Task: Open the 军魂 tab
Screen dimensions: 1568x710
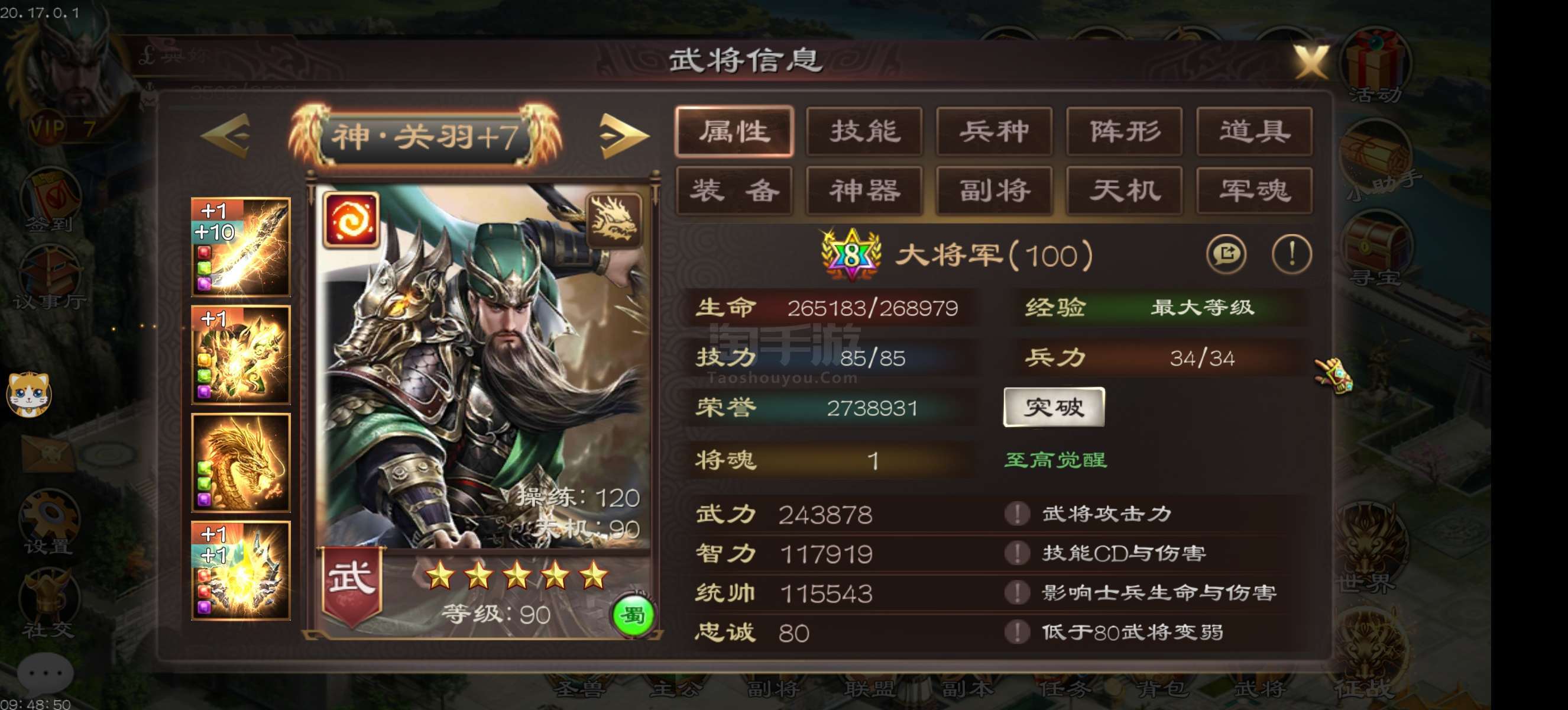Action: point(1254,191)
